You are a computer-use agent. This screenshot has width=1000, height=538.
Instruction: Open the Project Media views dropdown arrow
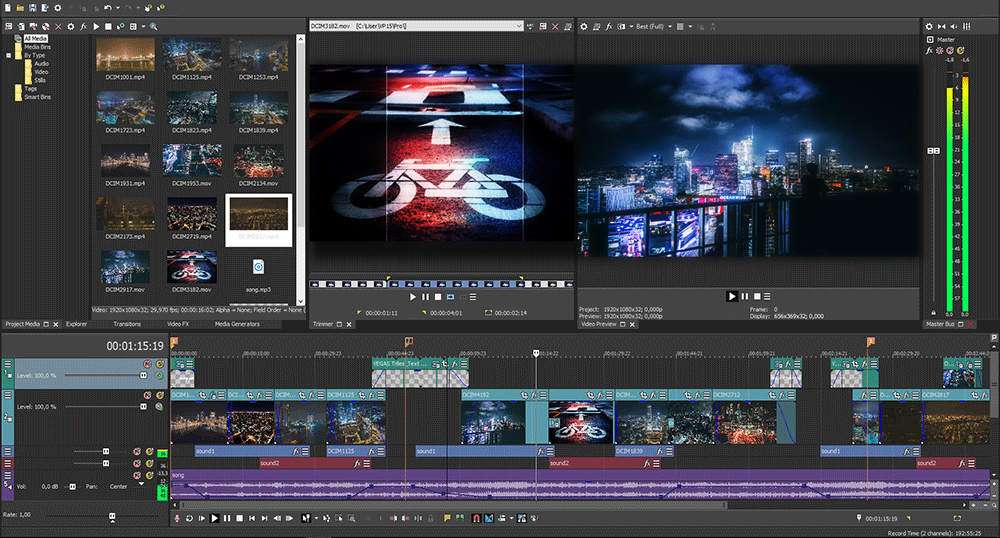pyautogui.click(x=143, y=27)
